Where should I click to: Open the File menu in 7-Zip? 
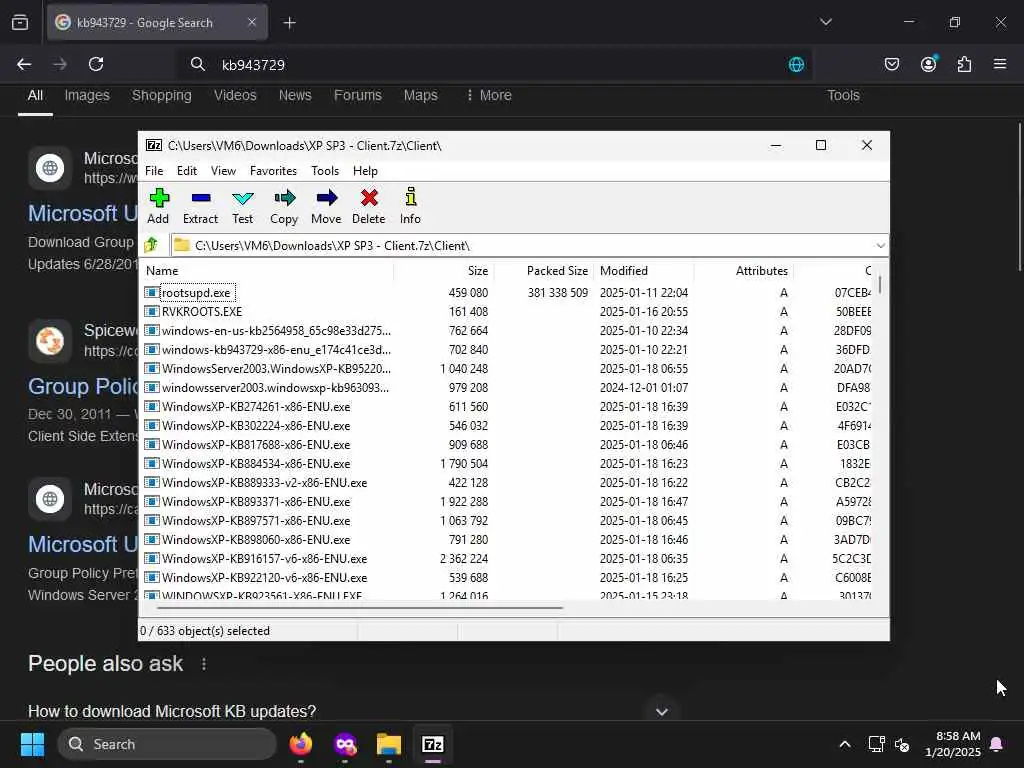point(154,170)
